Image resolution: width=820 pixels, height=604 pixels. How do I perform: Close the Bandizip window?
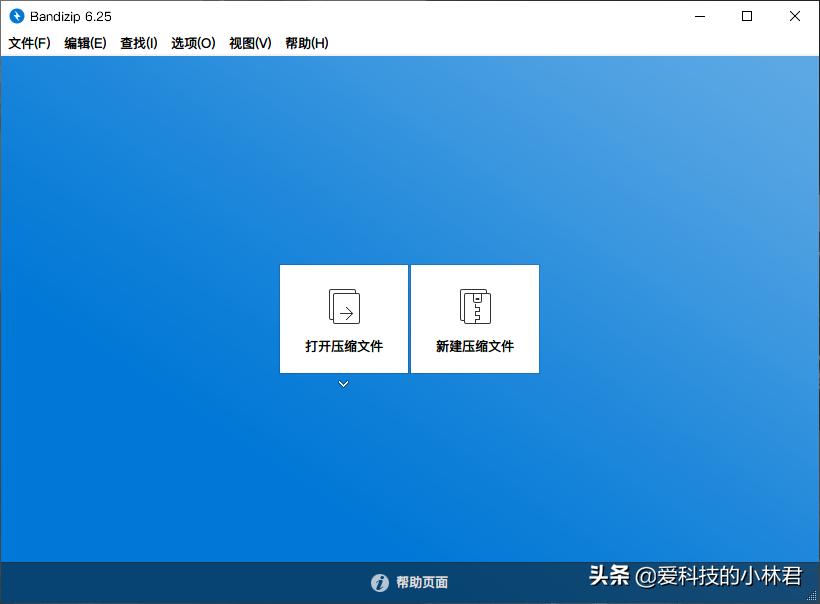[x=793, y=15]
